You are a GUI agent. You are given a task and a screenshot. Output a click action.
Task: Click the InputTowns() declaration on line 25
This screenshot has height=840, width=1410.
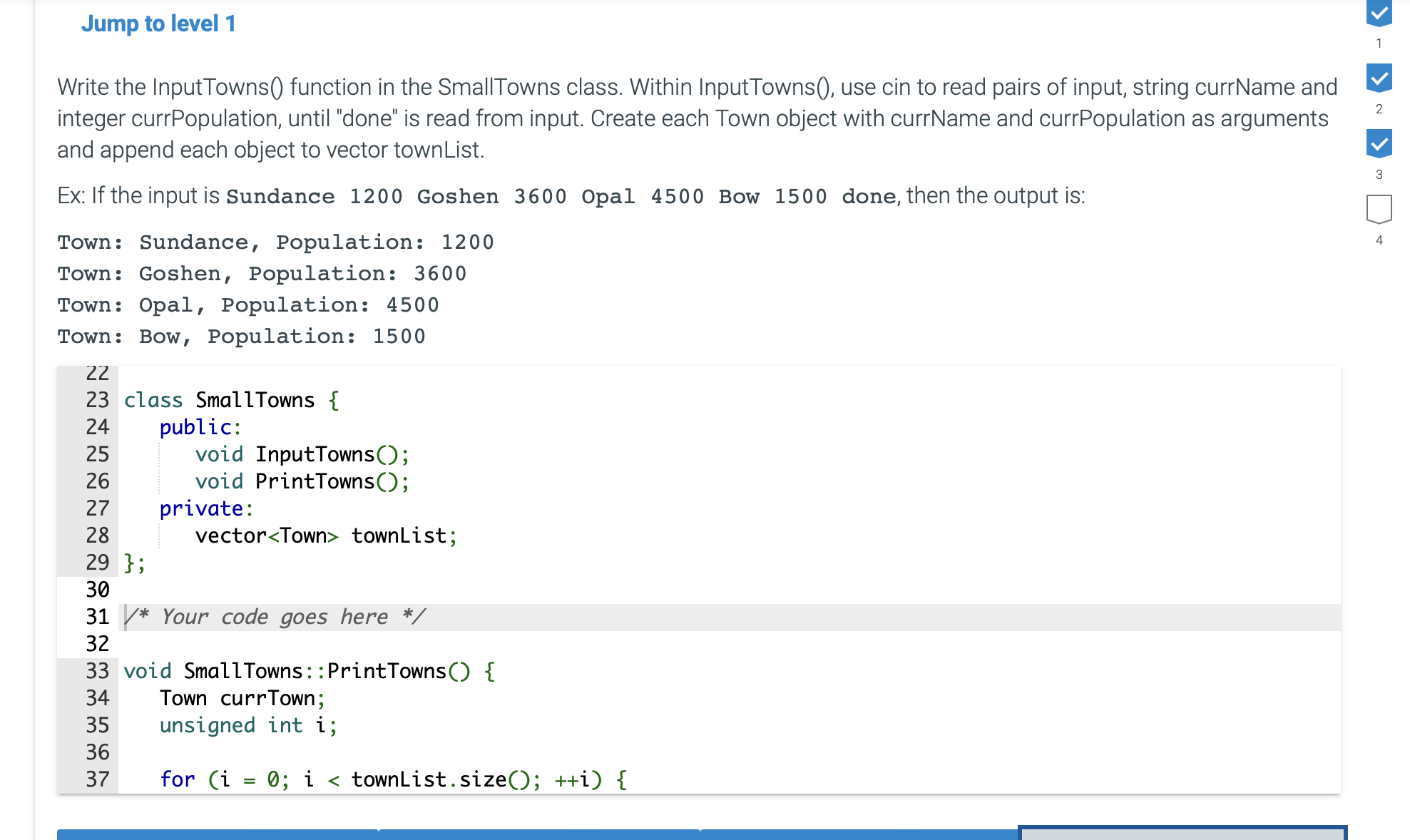pyautogui.click(x=302, y=454)
